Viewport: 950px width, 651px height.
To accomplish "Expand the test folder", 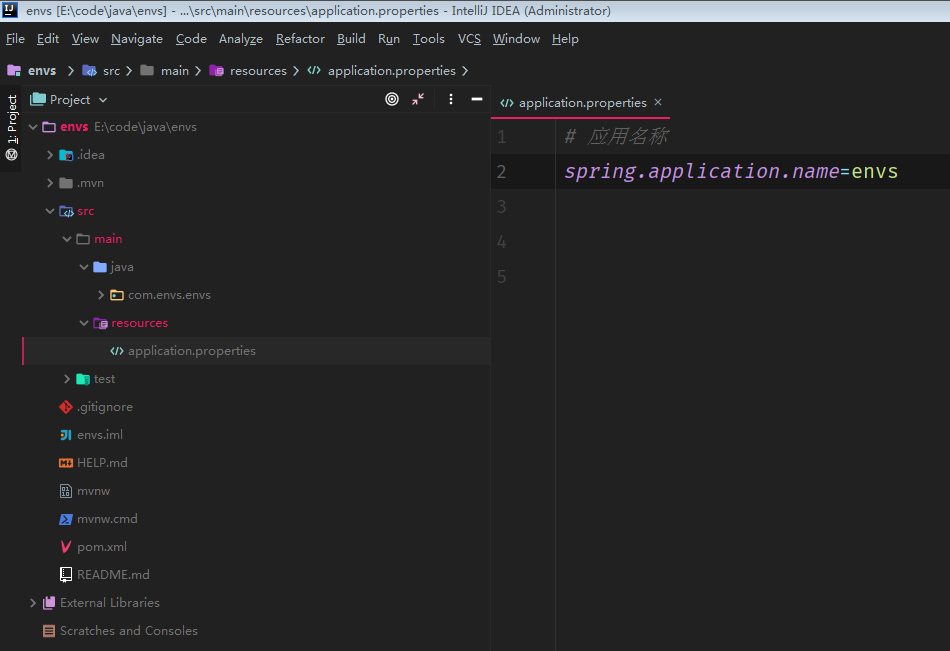I will [67, 379].
